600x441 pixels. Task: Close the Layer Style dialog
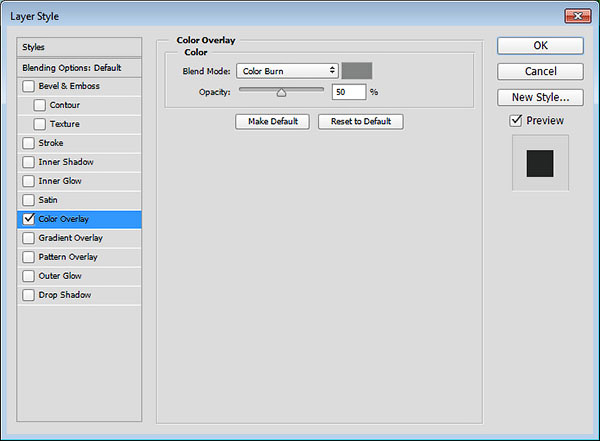click(x=578, y=16)
